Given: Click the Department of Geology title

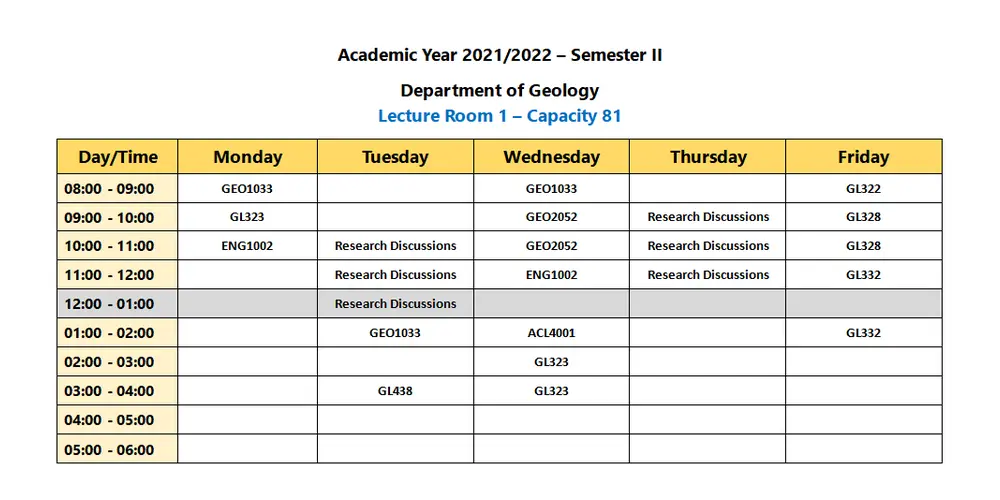Looking at the screenshot, I should [499, 90].
